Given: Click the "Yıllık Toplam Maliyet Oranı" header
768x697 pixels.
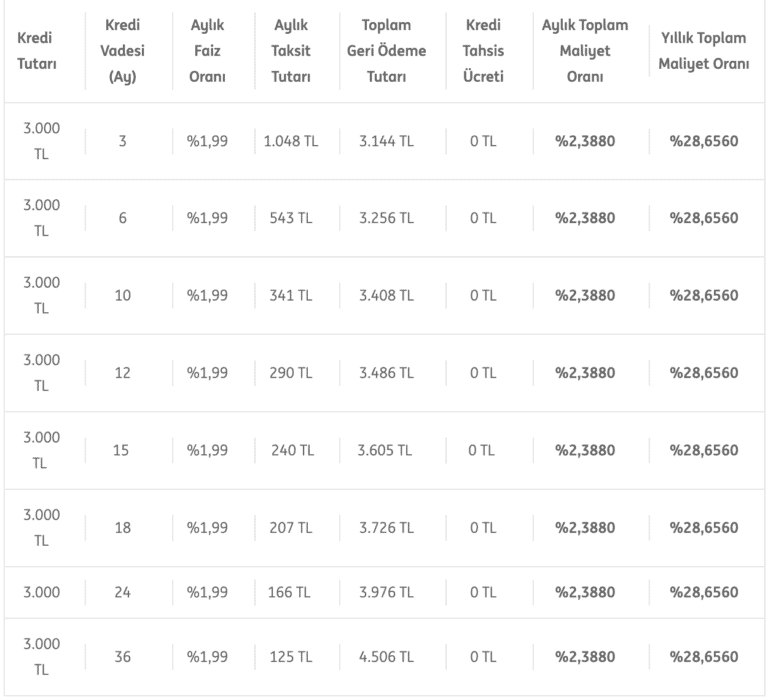Looking at the screenshot, I should tap(704, 50).
